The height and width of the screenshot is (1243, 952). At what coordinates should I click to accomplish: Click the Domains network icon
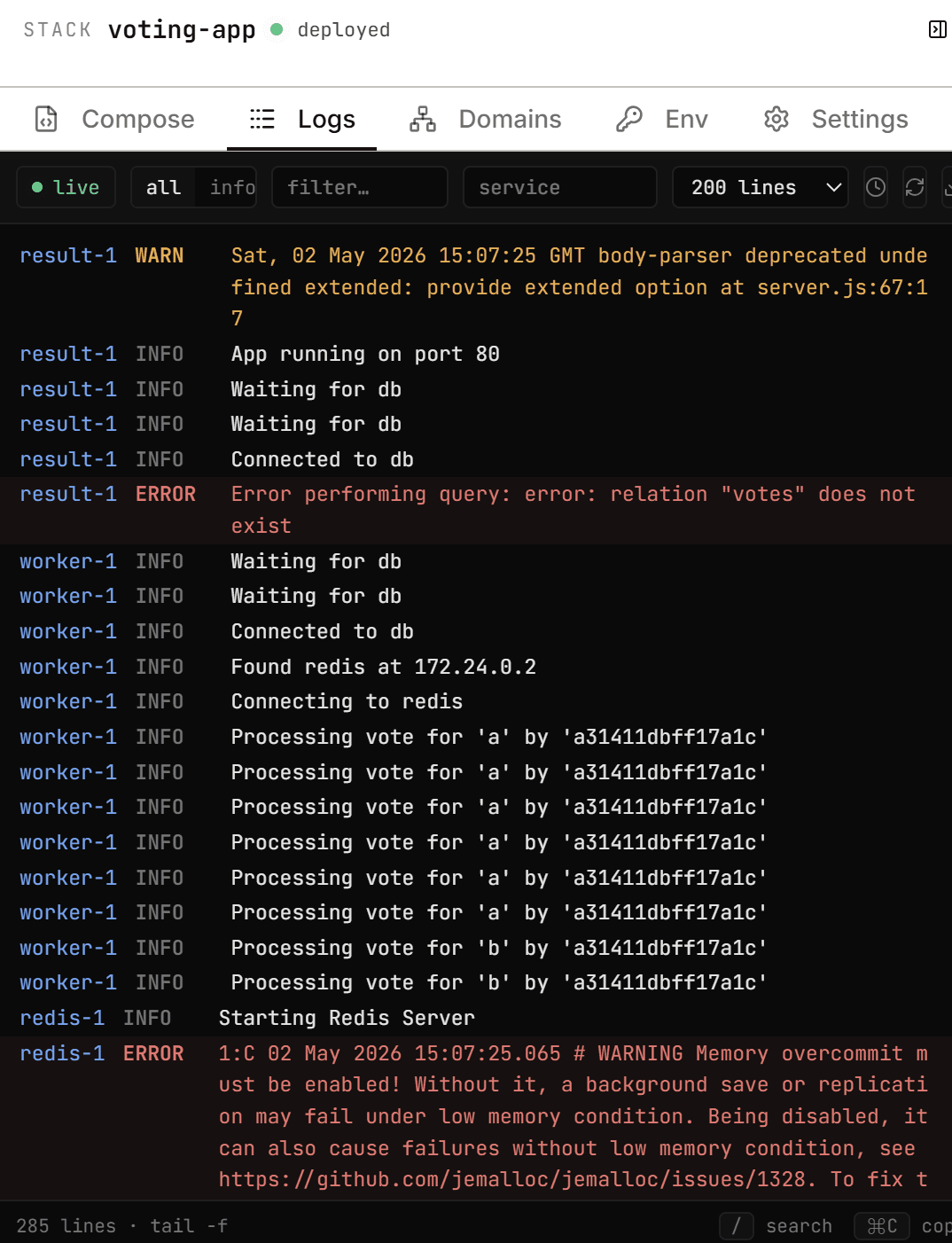(423, 119)
